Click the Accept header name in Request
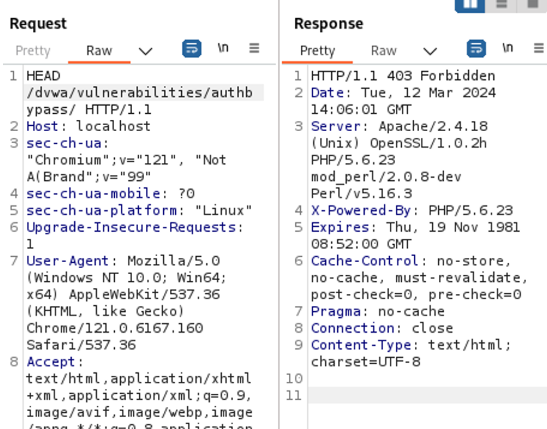Screen dimensions: 547x429 [x=51, y=362]
